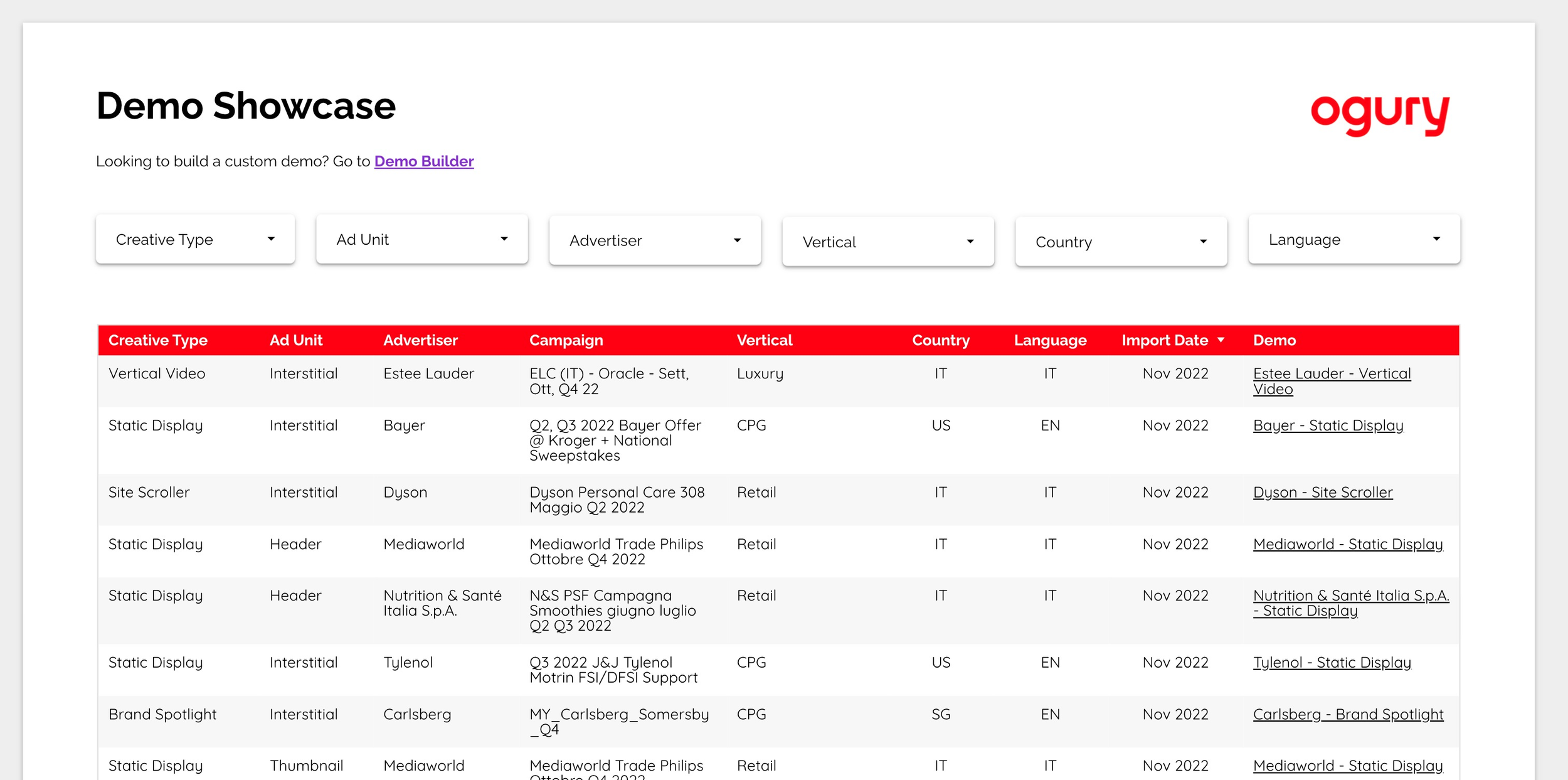Open Estee Lauder - Vertical Video demo
Screen dimensions: 1568x780
click(x=1332, y=381)
